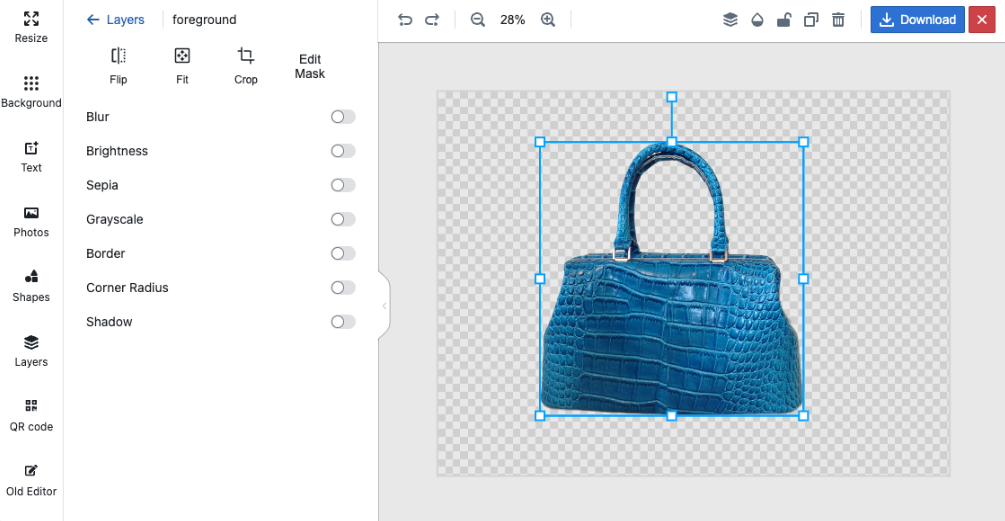Click the opacity droplet icon
The width and height of the screenshot is (1005, 521).
pyautogui.click(x=757, y=20)
